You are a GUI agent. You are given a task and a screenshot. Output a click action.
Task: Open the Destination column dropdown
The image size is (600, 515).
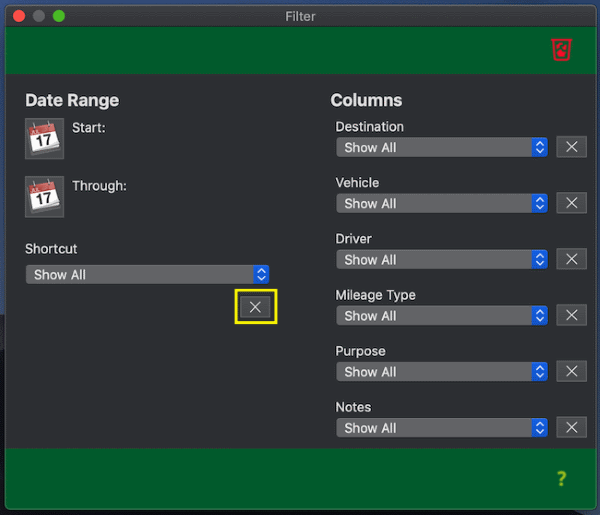[442, 147]
